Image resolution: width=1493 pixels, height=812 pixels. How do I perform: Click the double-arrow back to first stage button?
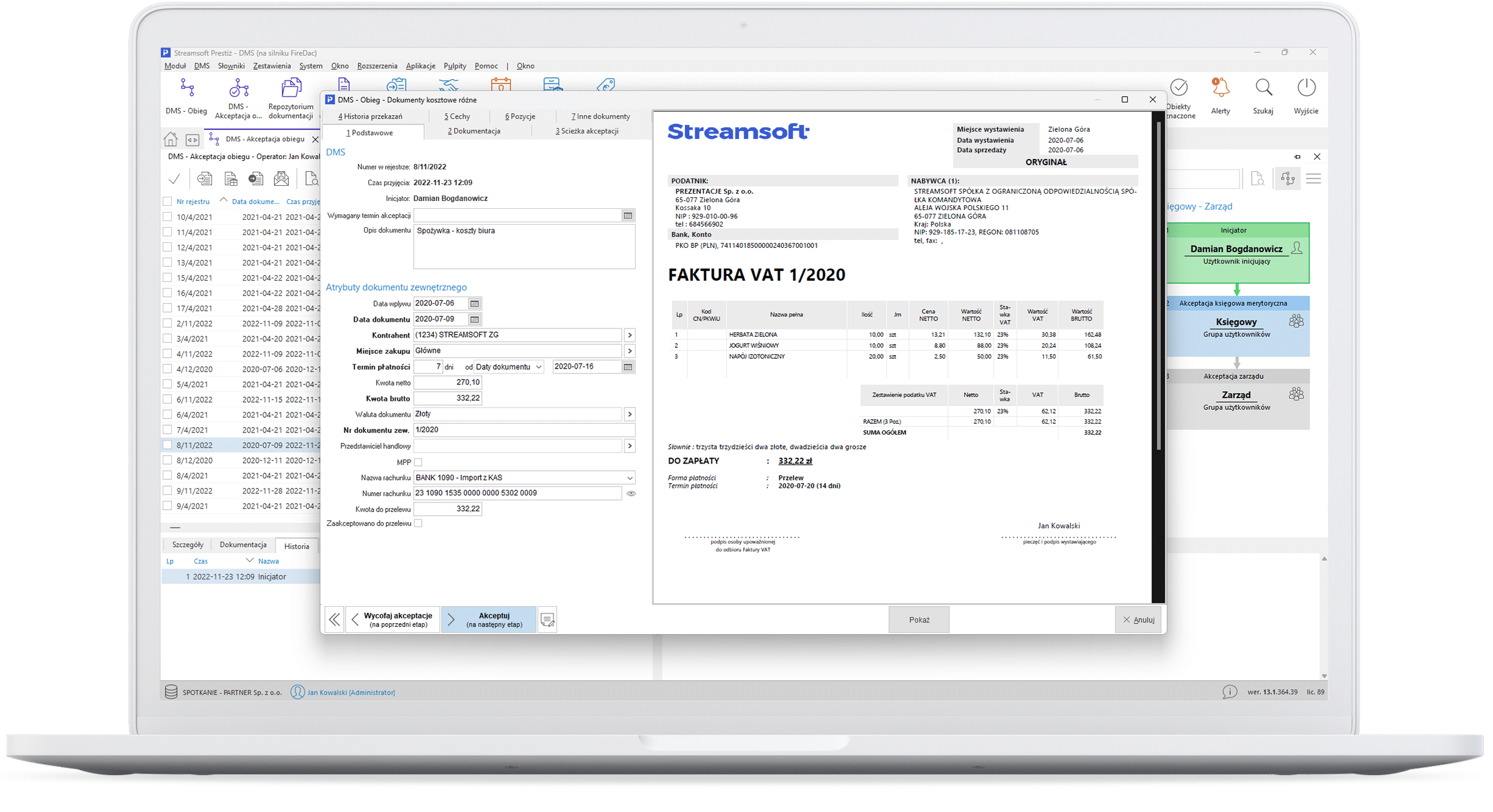tap(335, 620)
